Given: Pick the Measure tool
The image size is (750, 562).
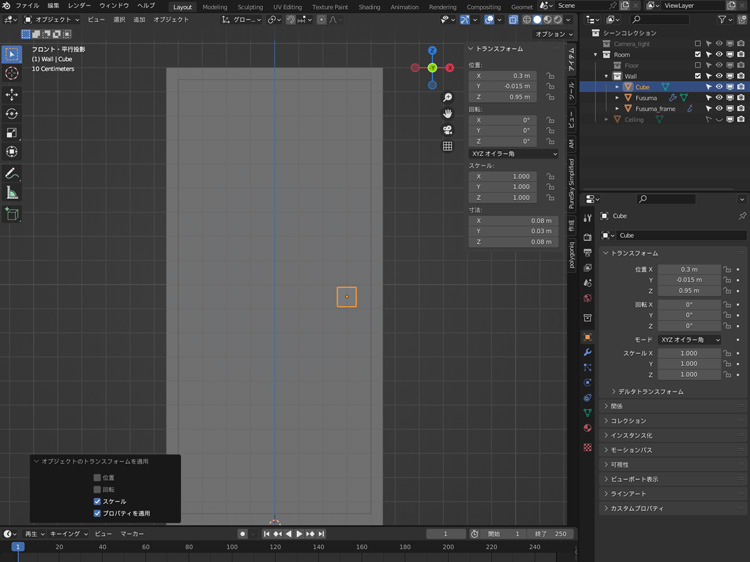Looking at the screenshot, I should coord(12,192).
